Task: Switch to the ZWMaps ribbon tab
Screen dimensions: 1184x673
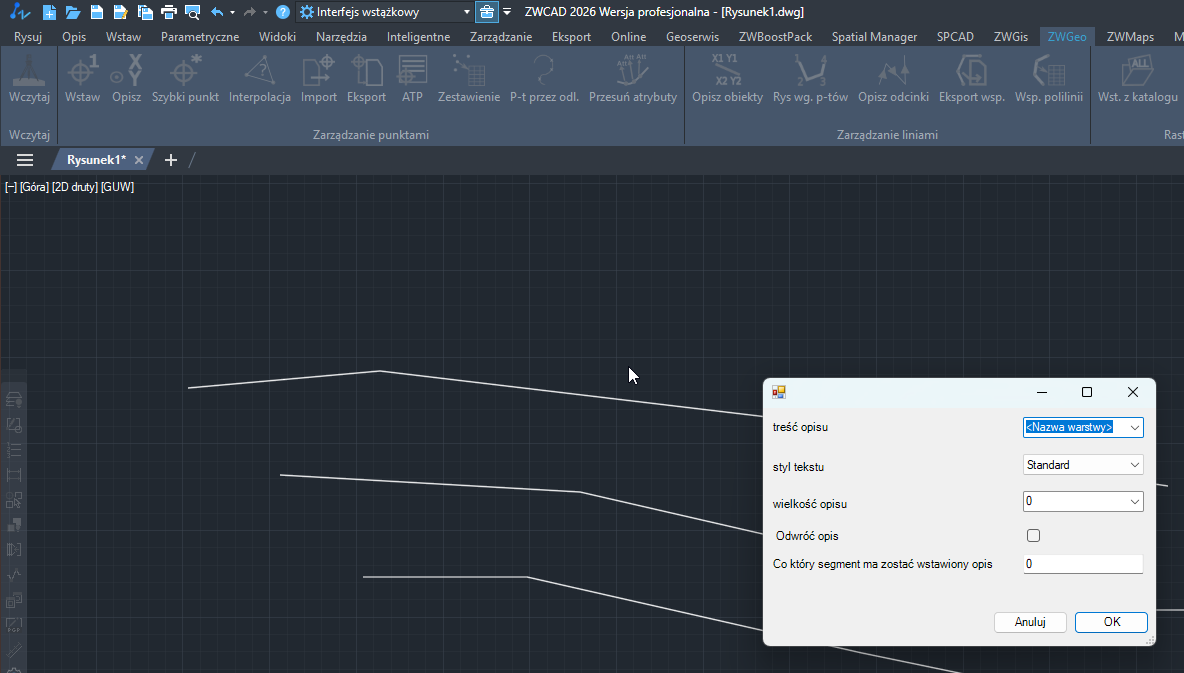Action: coord(1130,37)
